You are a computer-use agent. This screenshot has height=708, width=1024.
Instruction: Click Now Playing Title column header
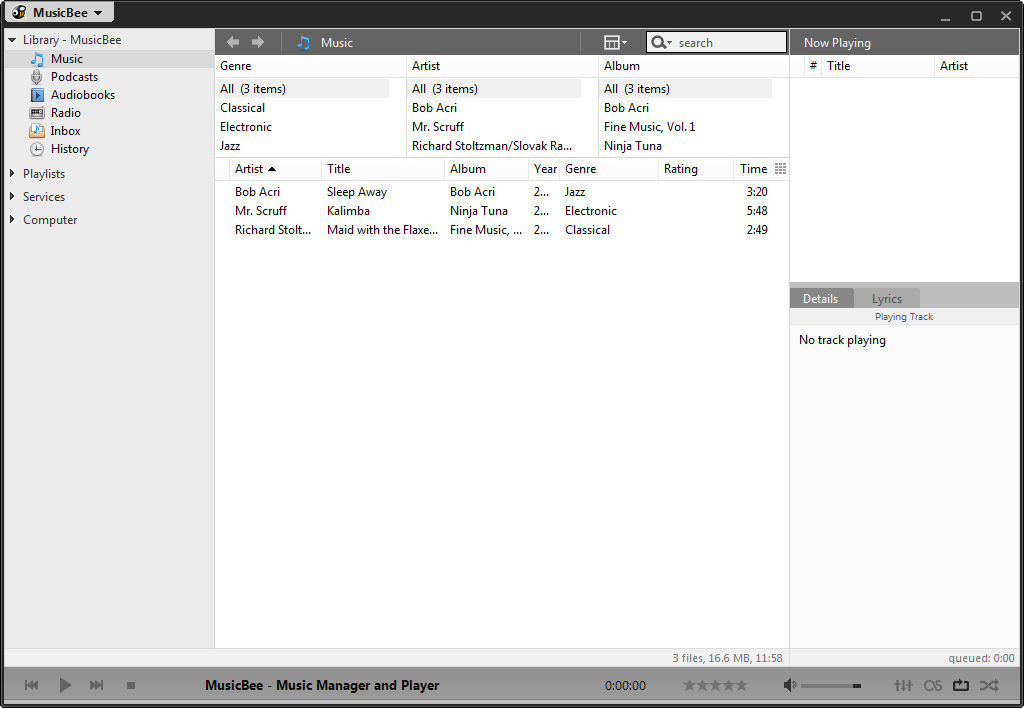point(877,66)
